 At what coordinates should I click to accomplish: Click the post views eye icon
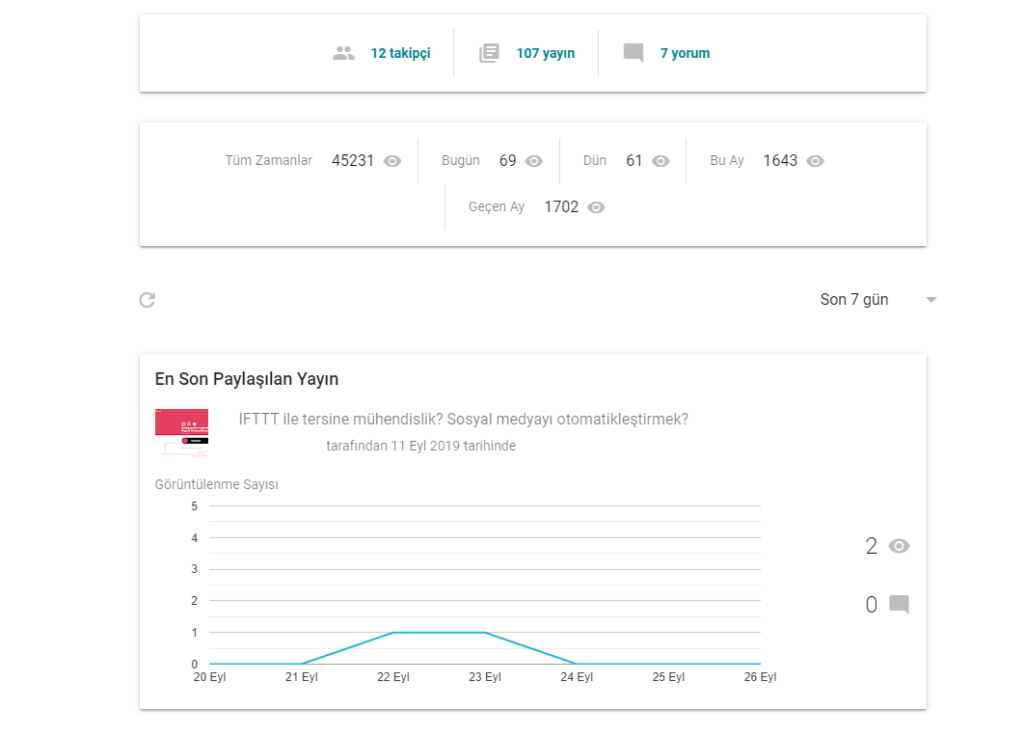(899, 546)
